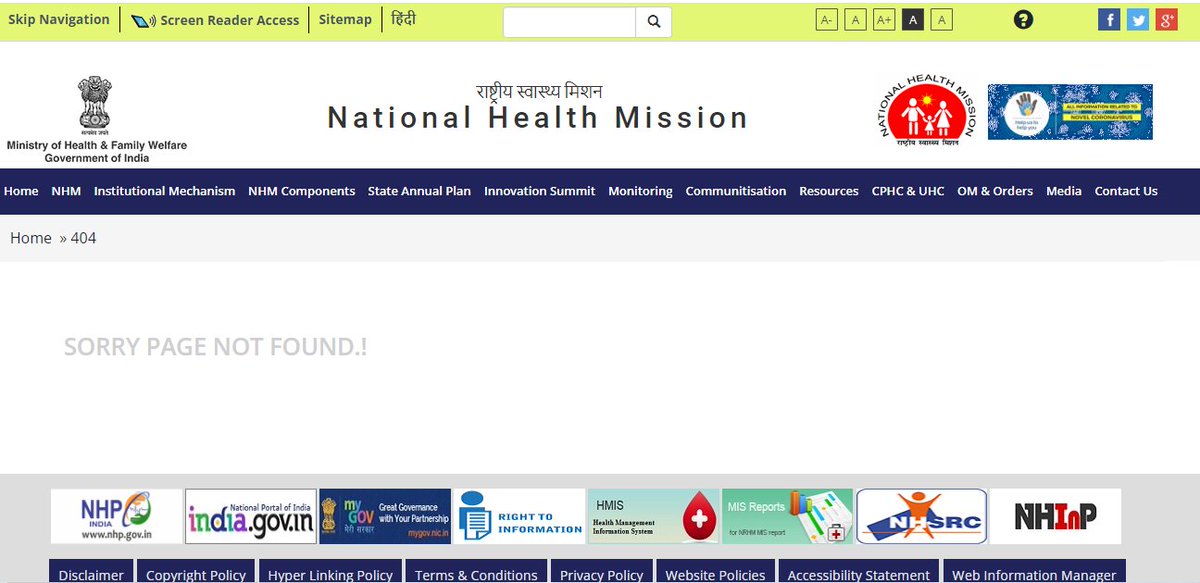Screen dimensions: 1200x583
Task: Switch to standard contrast theme A
Action: click(942, 20)
